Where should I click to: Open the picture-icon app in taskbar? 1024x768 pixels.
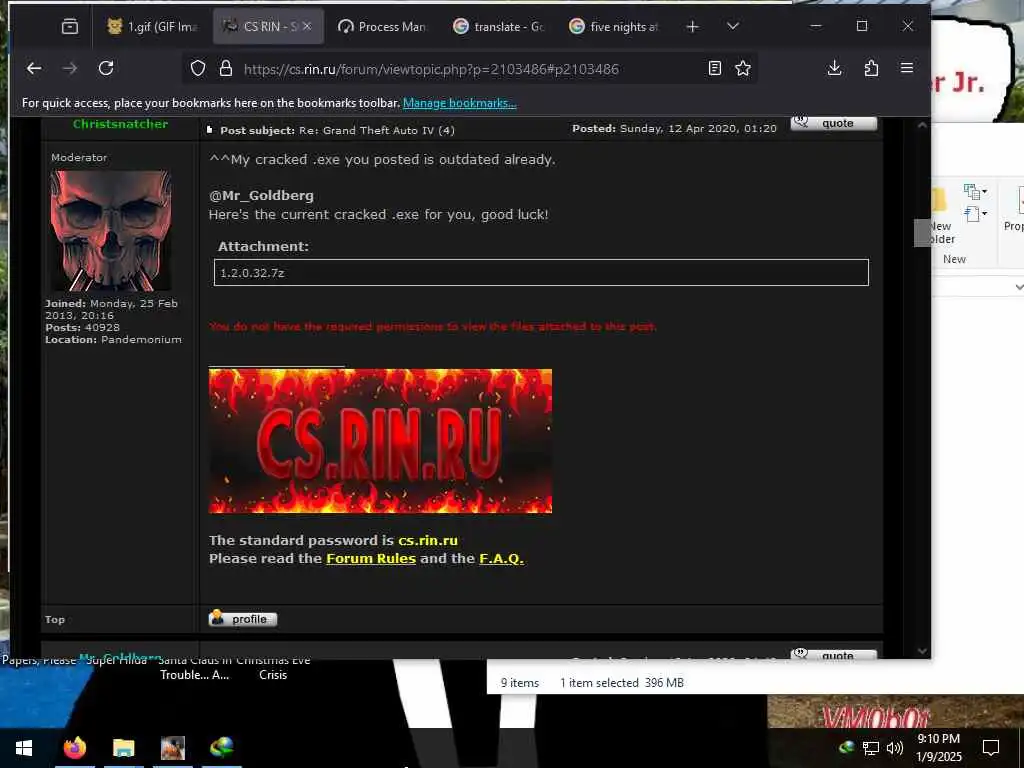173,748
